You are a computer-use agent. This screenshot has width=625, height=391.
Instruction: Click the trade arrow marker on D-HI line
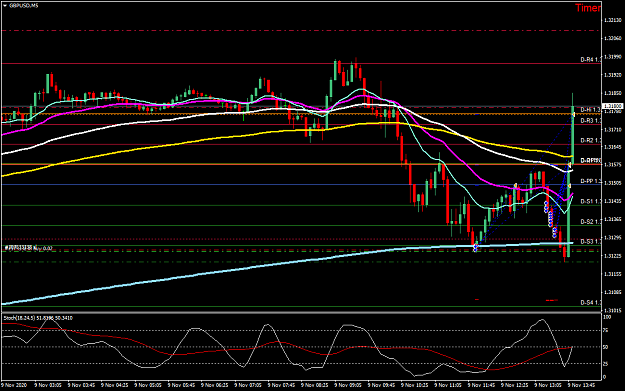point(574,115)
